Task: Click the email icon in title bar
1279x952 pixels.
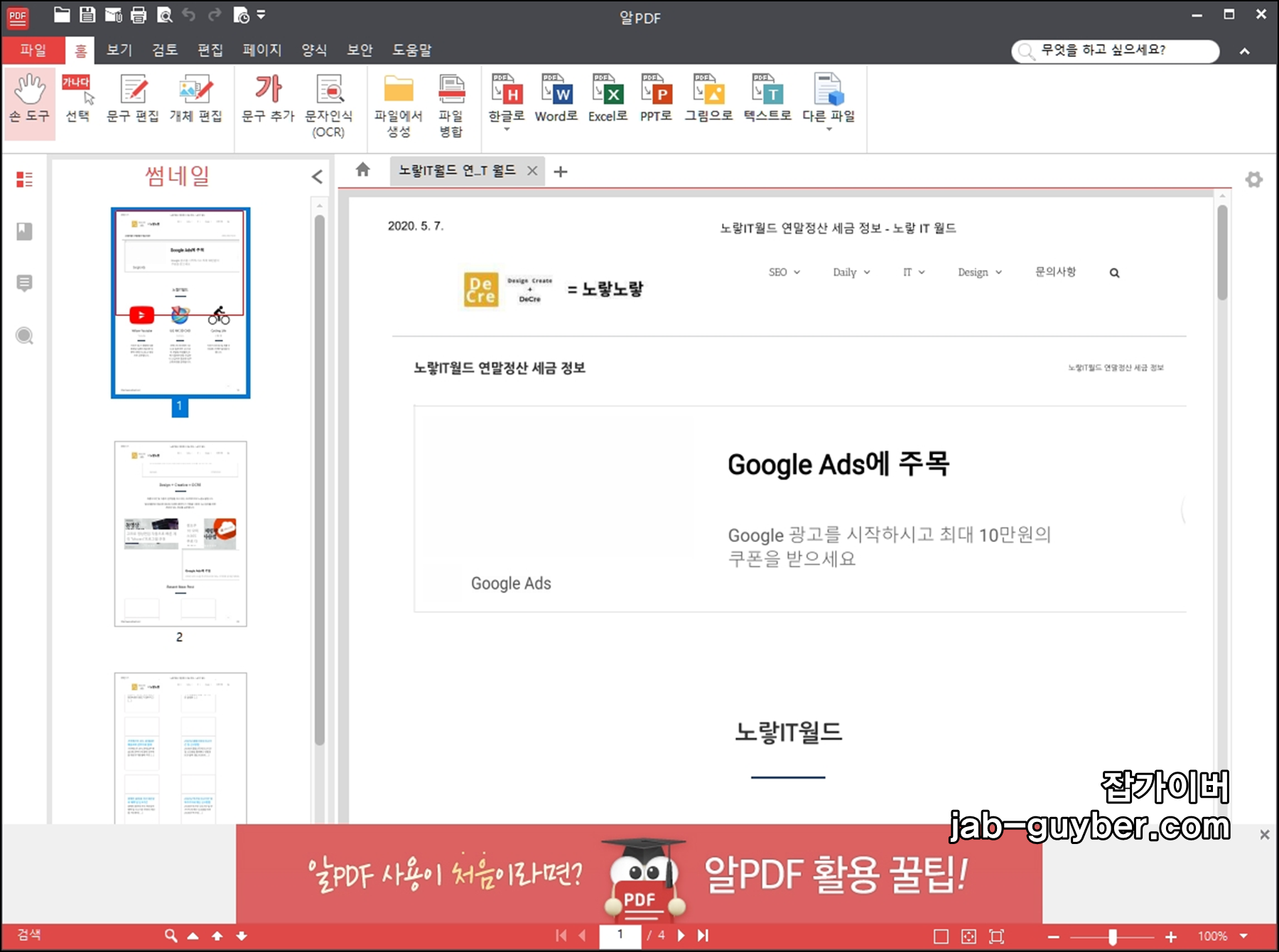Action: [113, 14]
